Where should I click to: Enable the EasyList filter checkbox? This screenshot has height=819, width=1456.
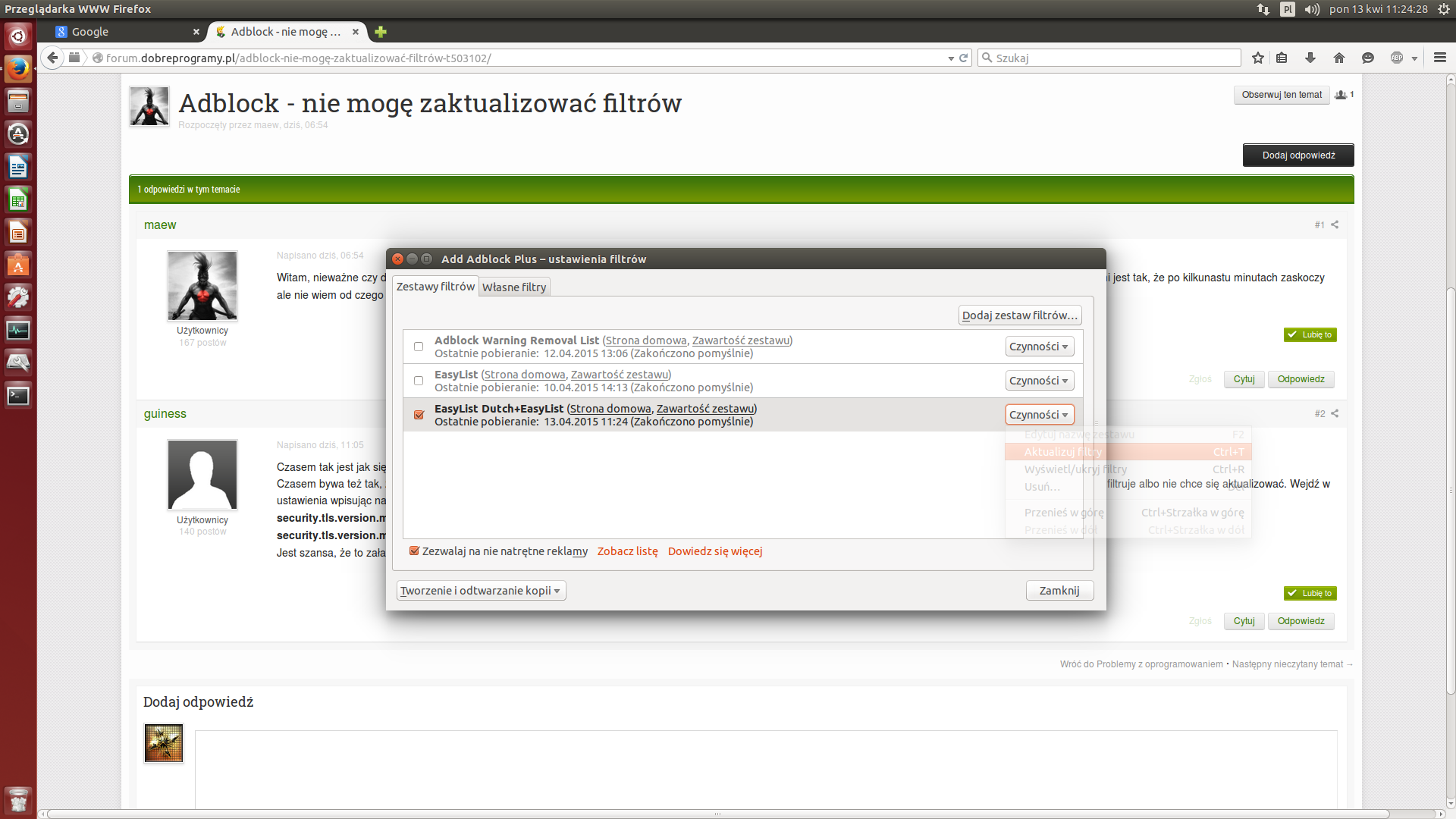pos(419,381)
